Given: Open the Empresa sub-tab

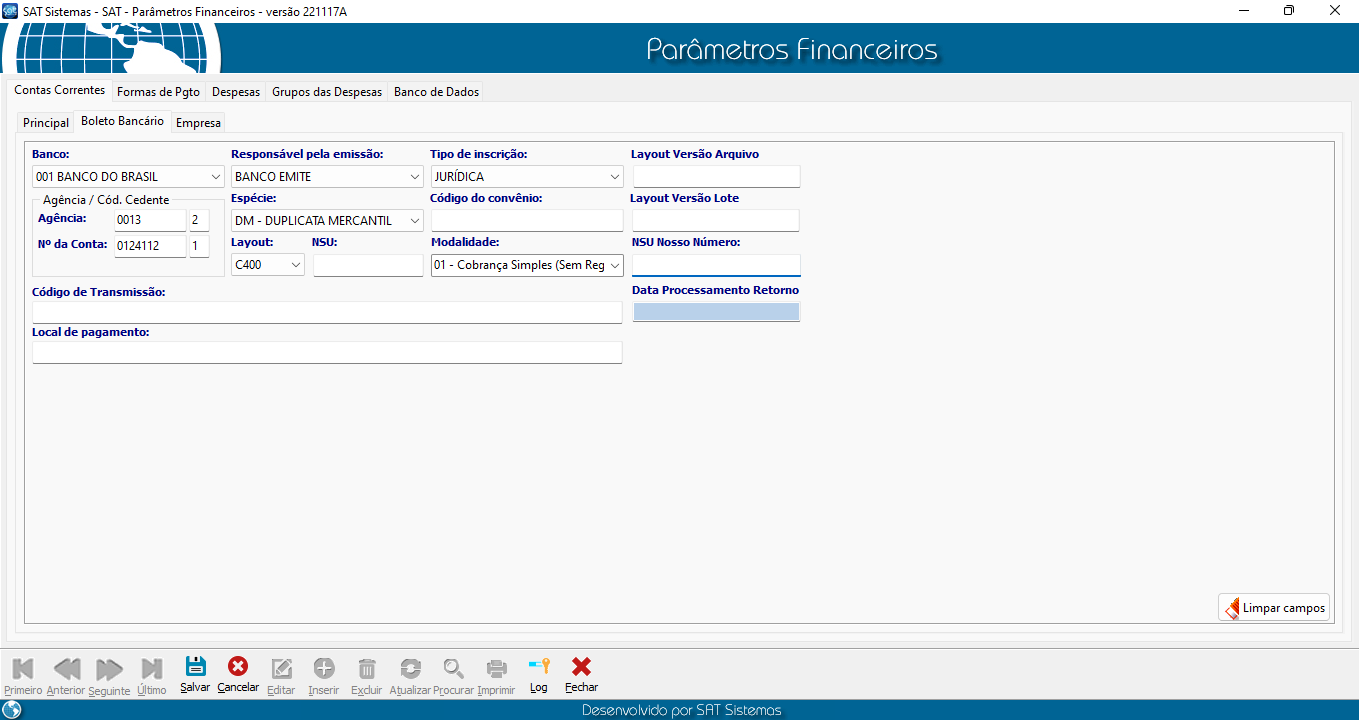Looking at the screenshot, I should [x=198, y=123].
